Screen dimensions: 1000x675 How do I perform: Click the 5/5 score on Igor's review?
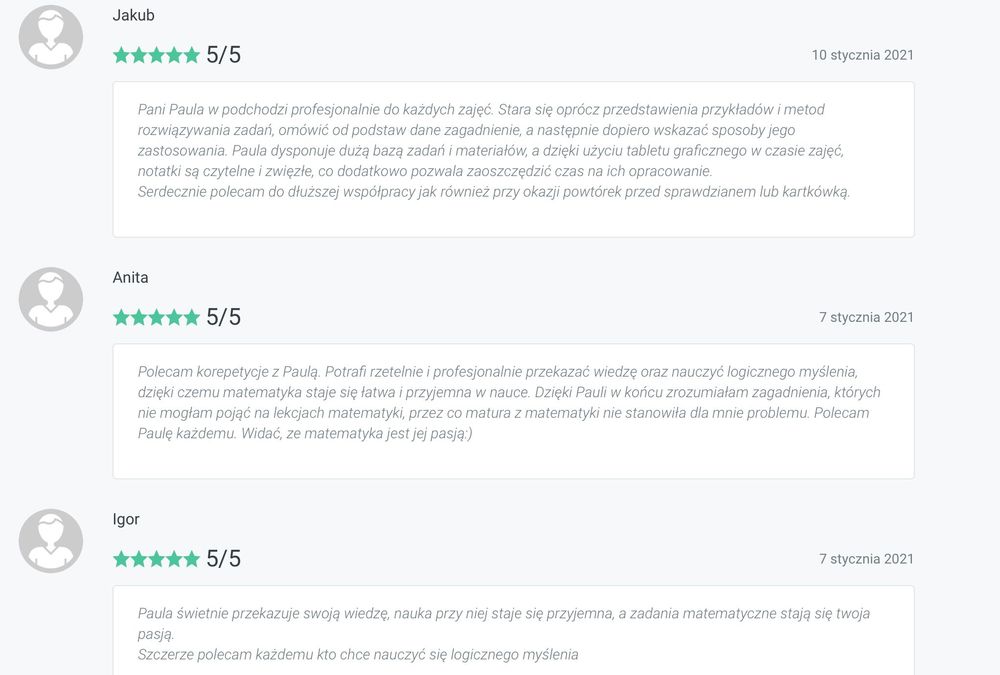coord(223,559)
